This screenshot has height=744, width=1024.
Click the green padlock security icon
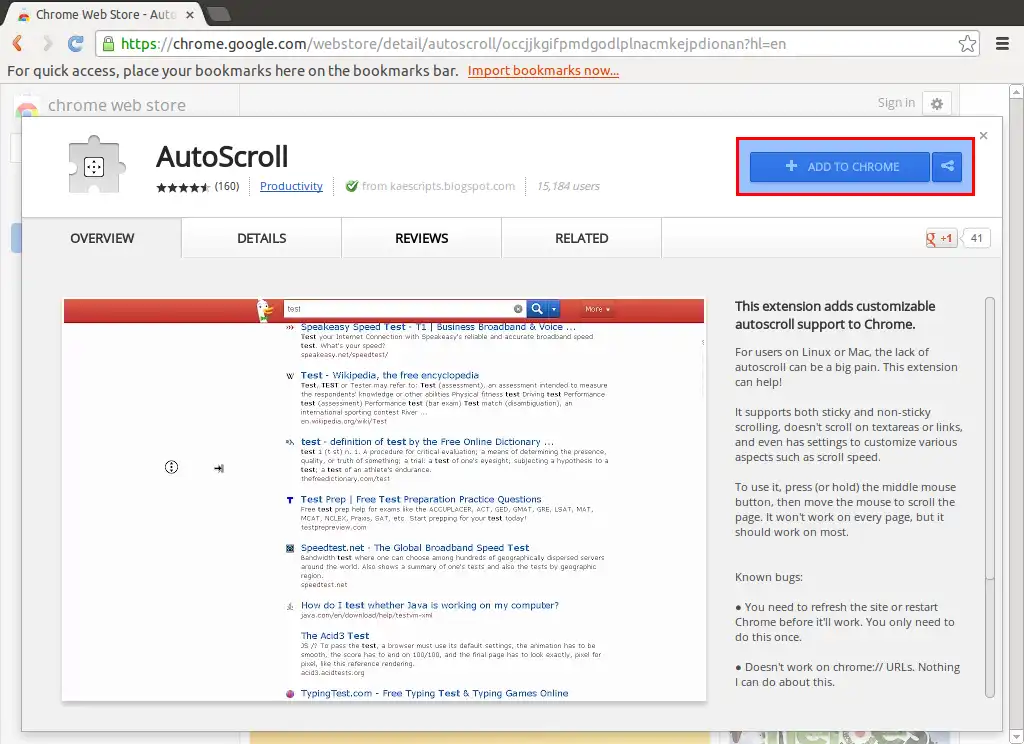pyautogui.click(x=108, y=44)
